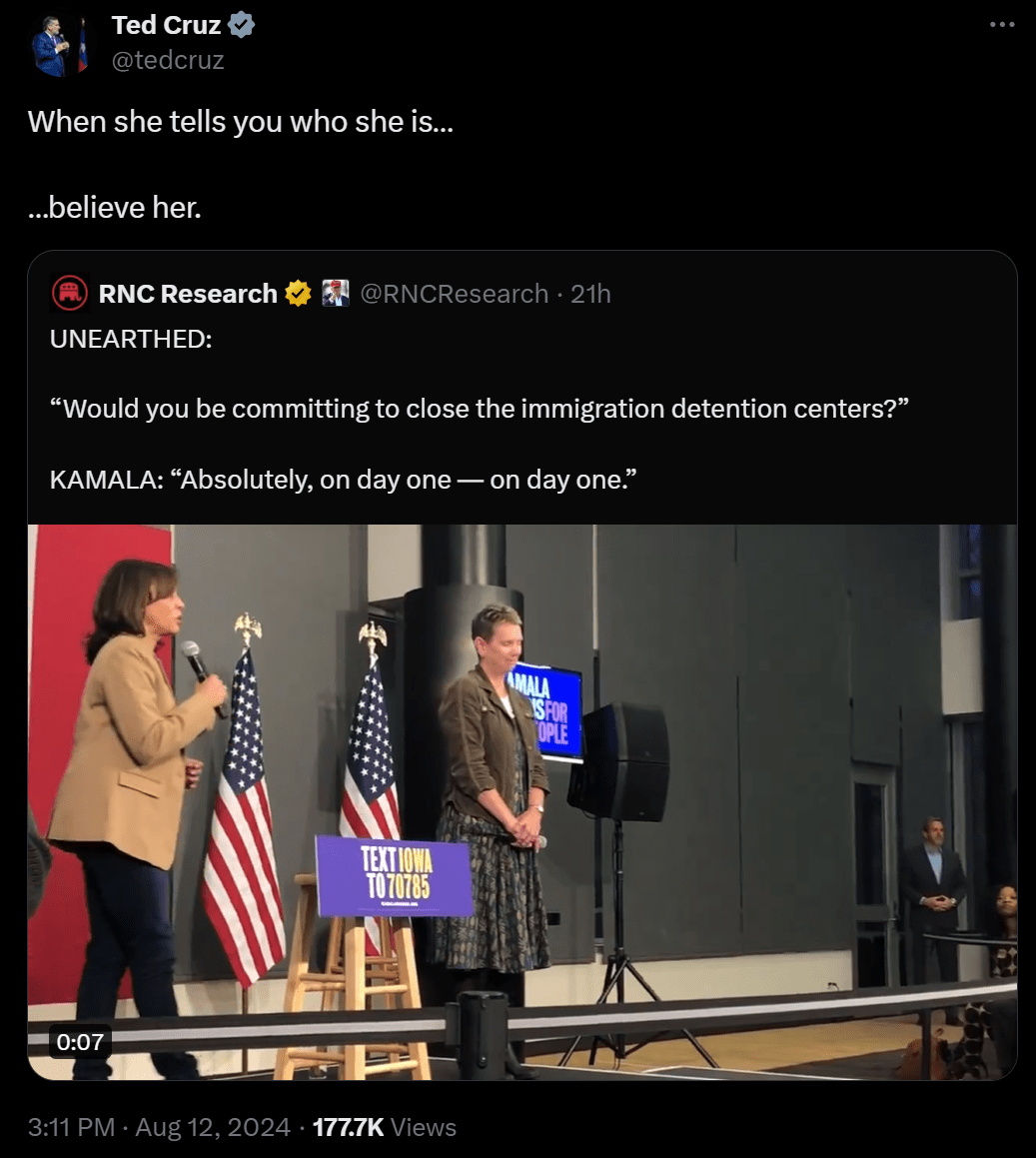Play the embedded video clip
The image size is (1036, 1158).
point(522,802)
